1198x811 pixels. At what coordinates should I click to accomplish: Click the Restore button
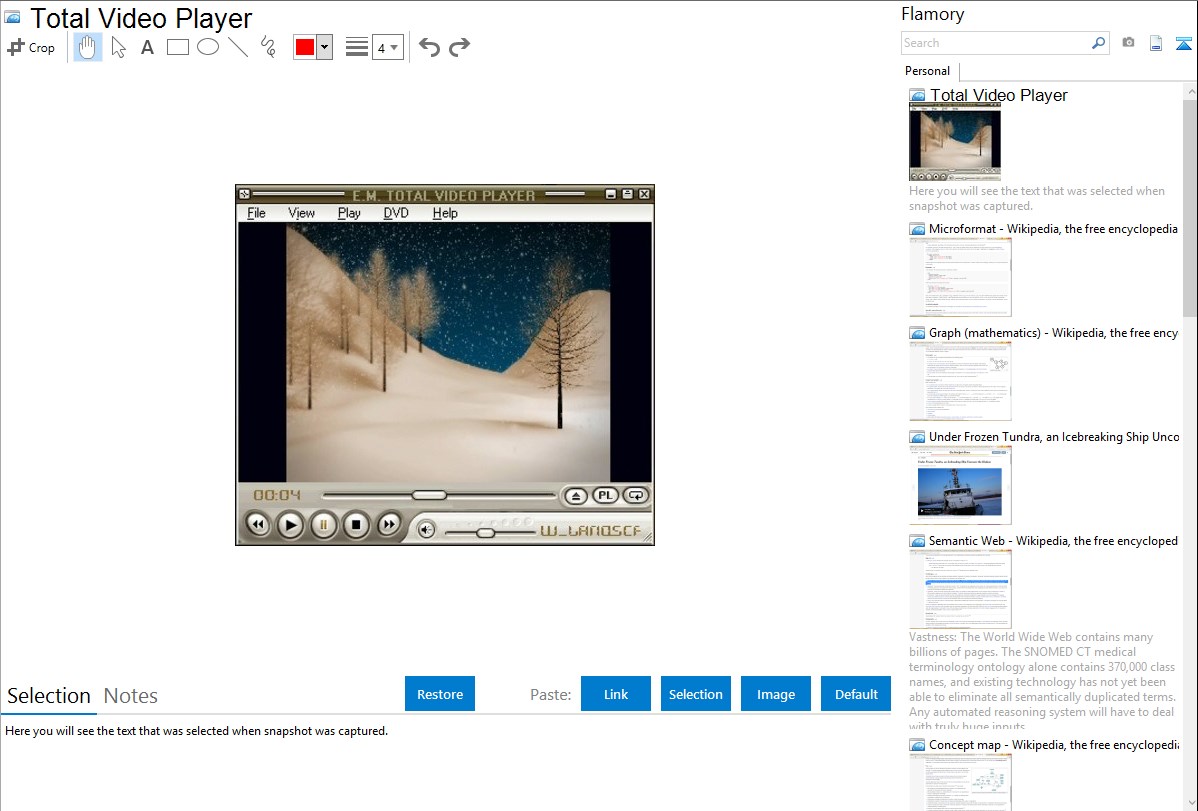point(440,694)
